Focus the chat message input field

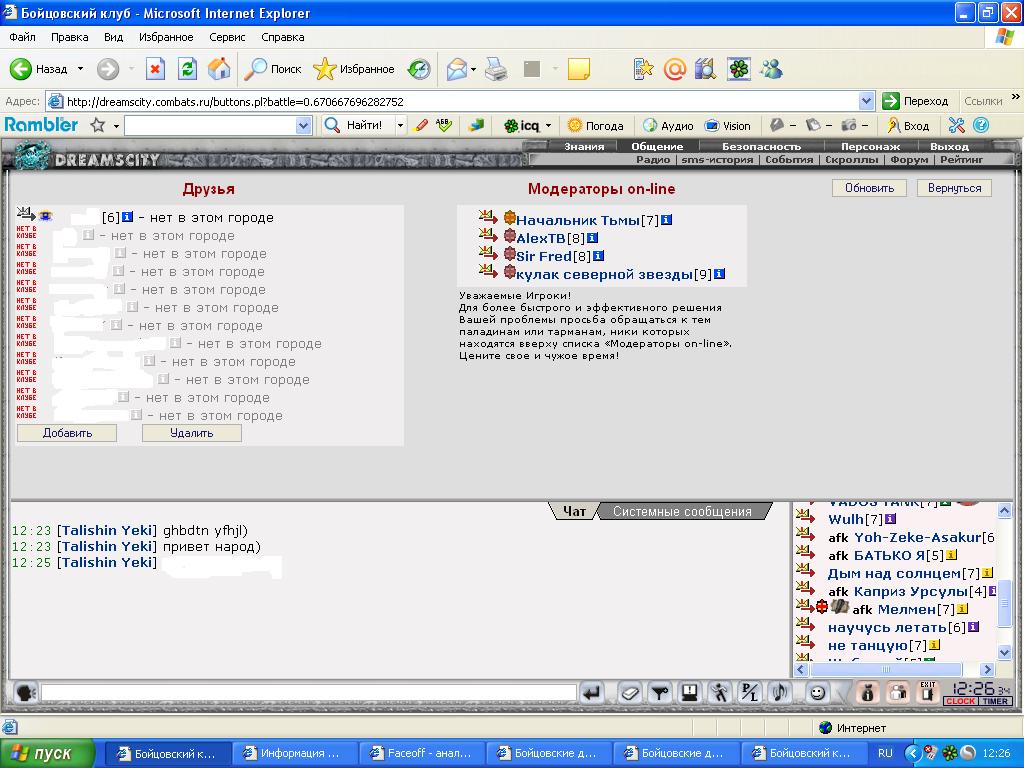tap(308, 692)
